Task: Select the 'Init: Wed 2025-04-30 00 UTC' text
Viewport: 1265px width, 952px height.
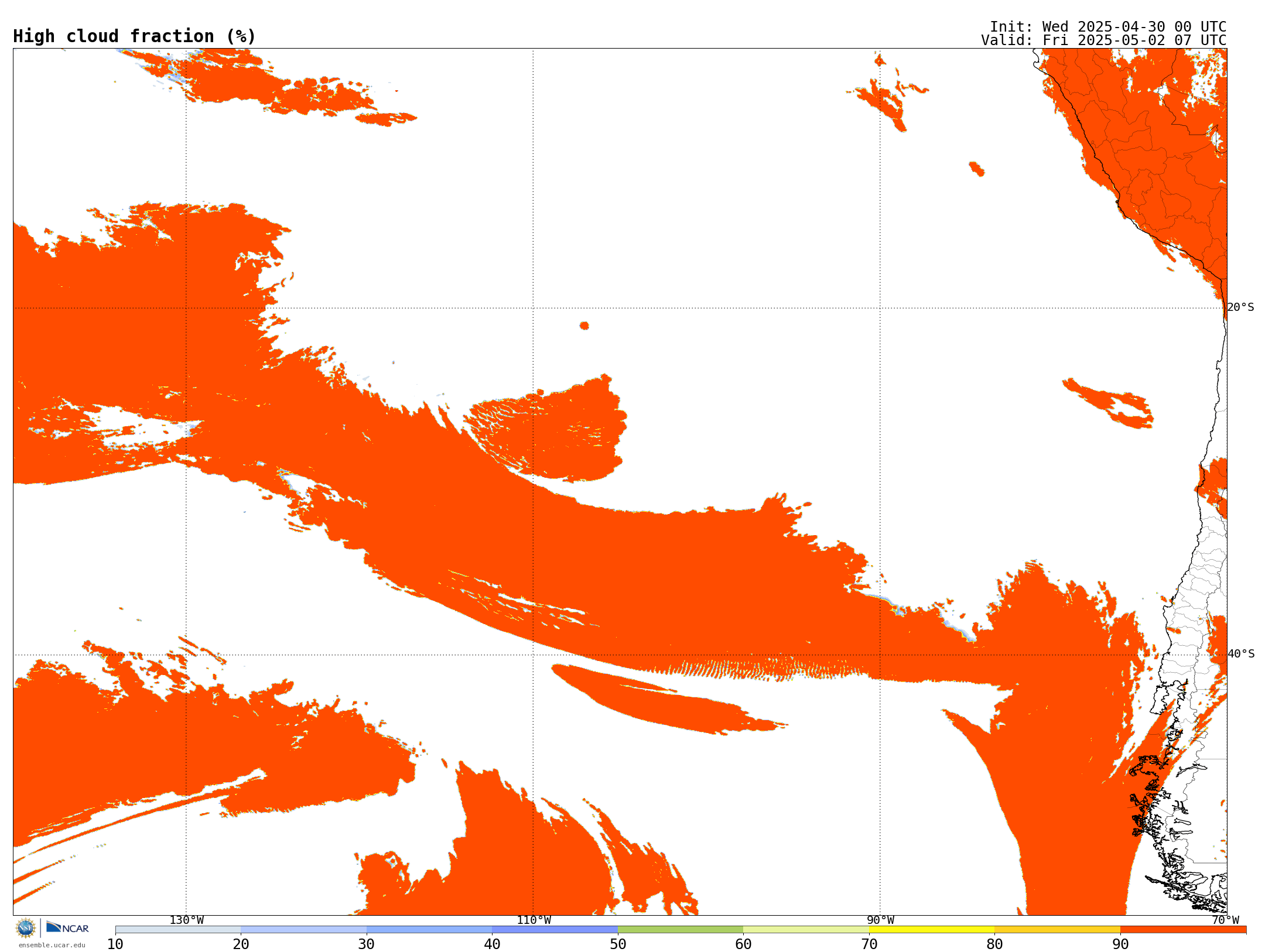Action: [1108, 27]
